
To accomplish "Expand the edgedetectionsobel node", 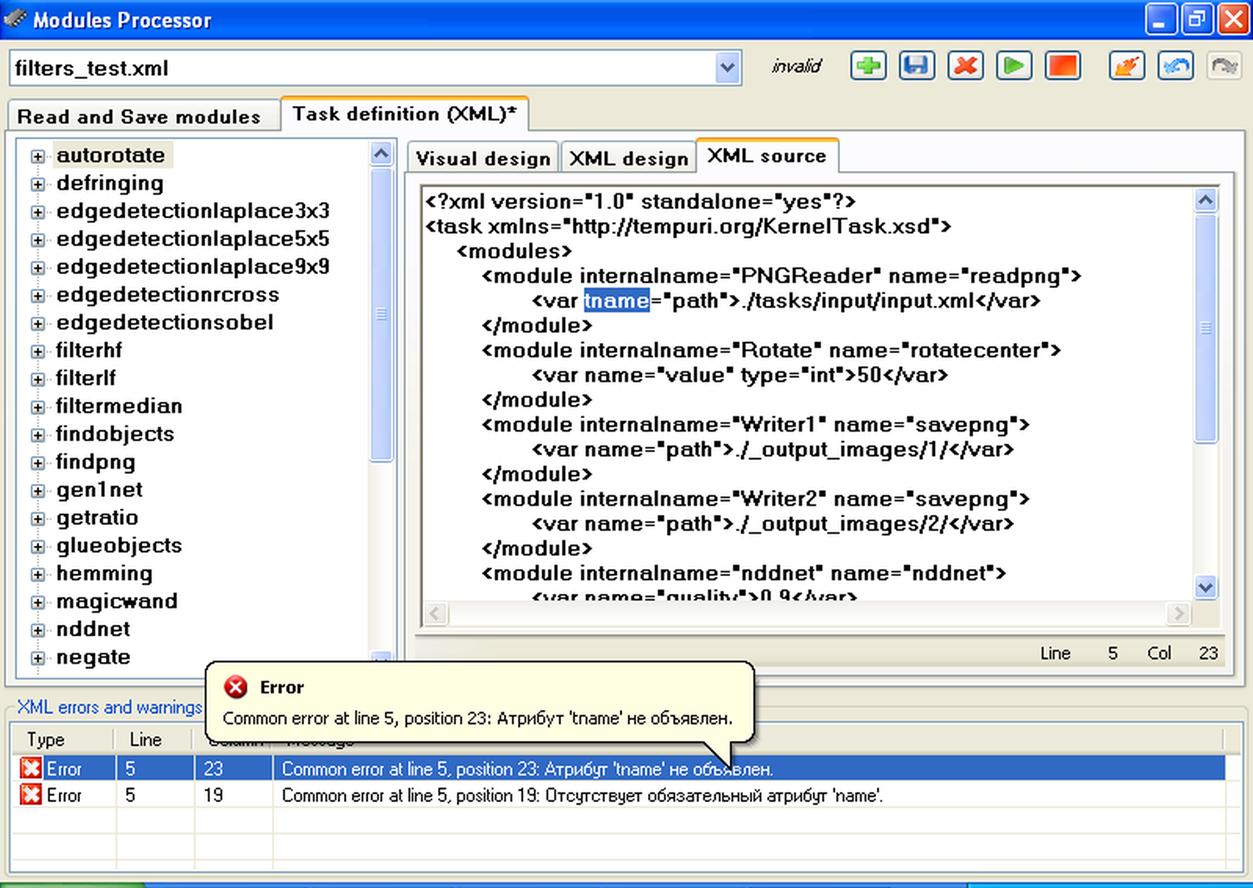I will point(38,324).
